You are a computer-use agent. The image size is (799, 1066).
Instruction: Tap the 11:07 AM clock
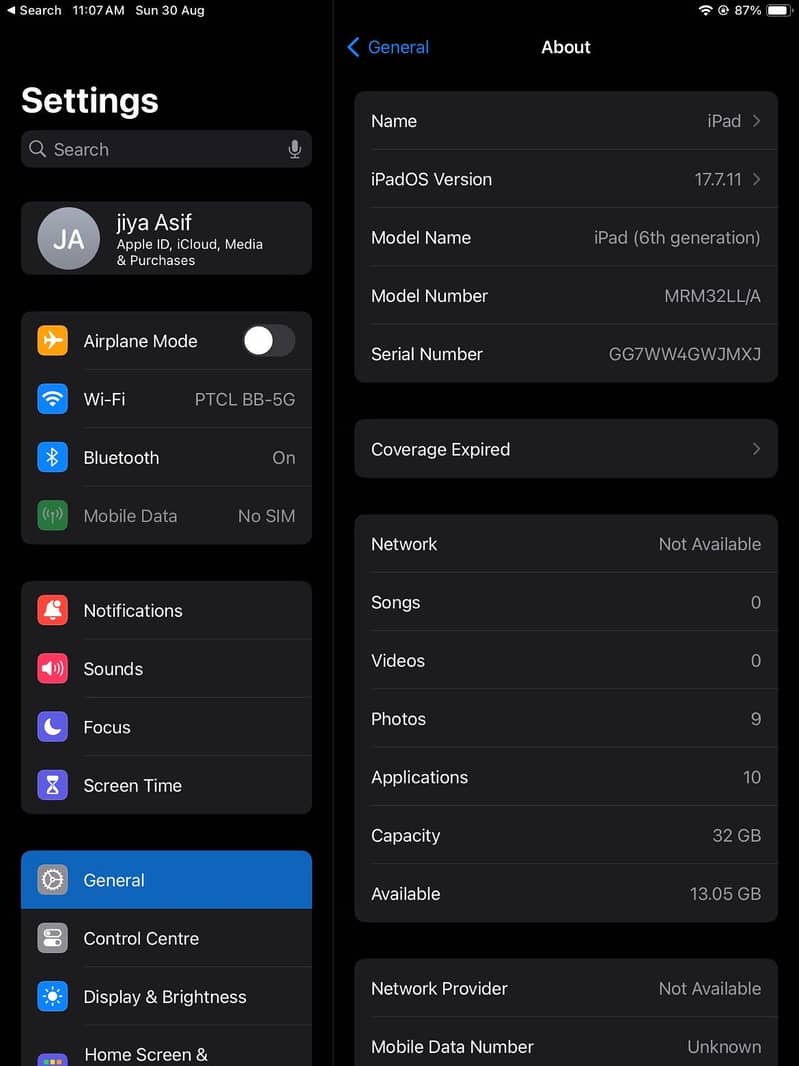pos(98,10)
